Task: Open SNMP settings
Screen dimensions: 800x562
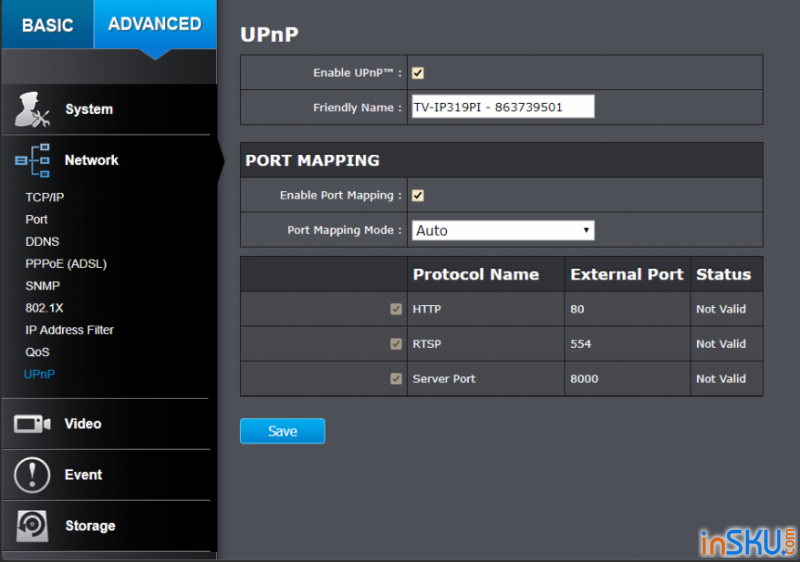Action: click(x=42, y=286)
